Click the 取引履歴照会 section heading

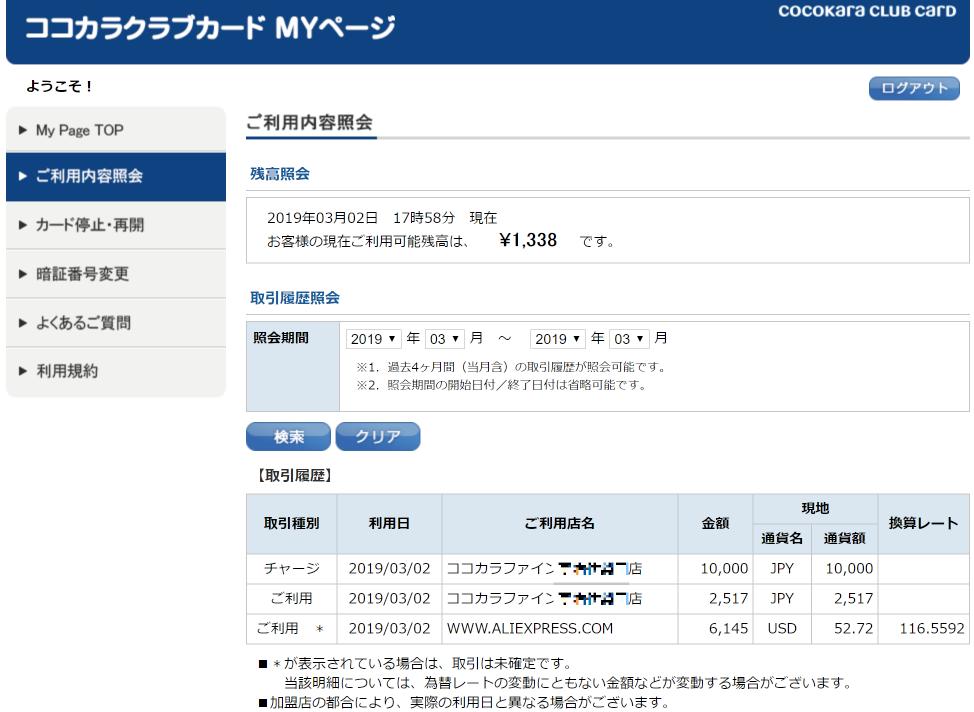294,298
